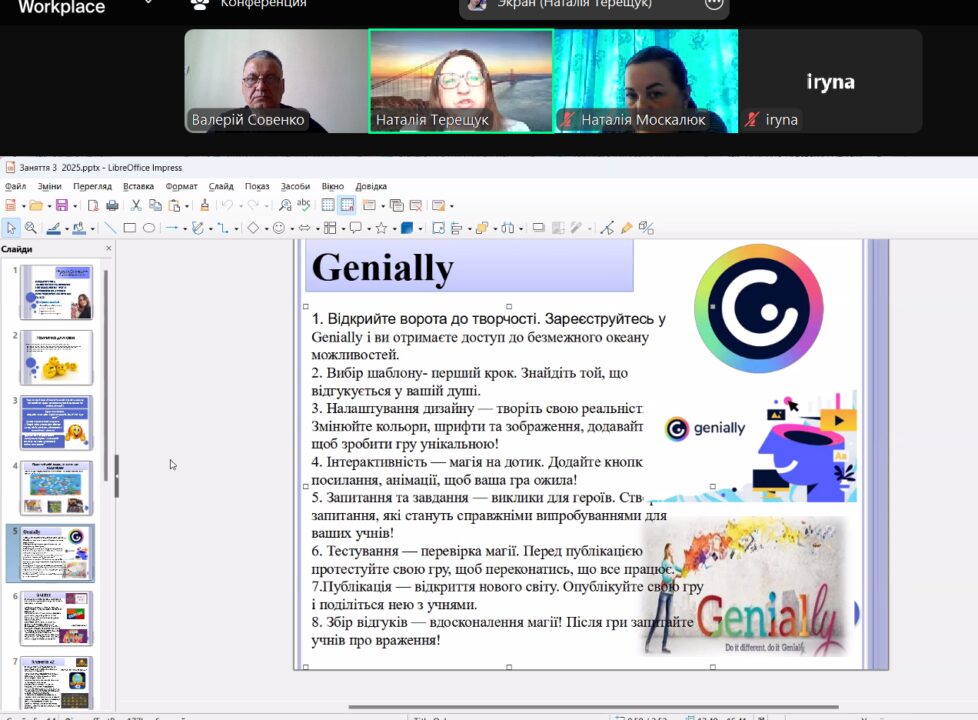Click the New Slide icon
This screenshot has height=720, width=978.
pyautogui.click(x=369, y=205)
